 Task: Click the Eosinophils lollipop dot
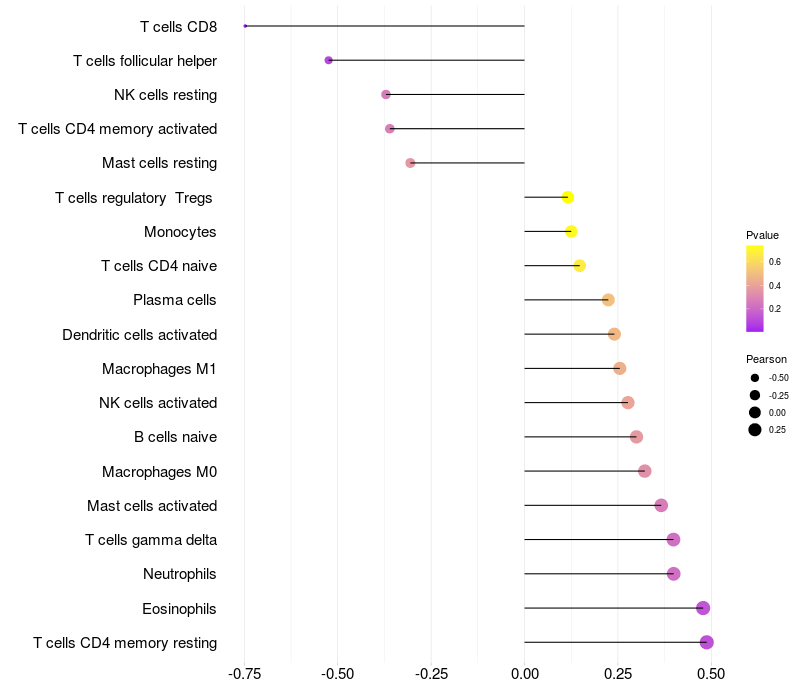[703, 608]
